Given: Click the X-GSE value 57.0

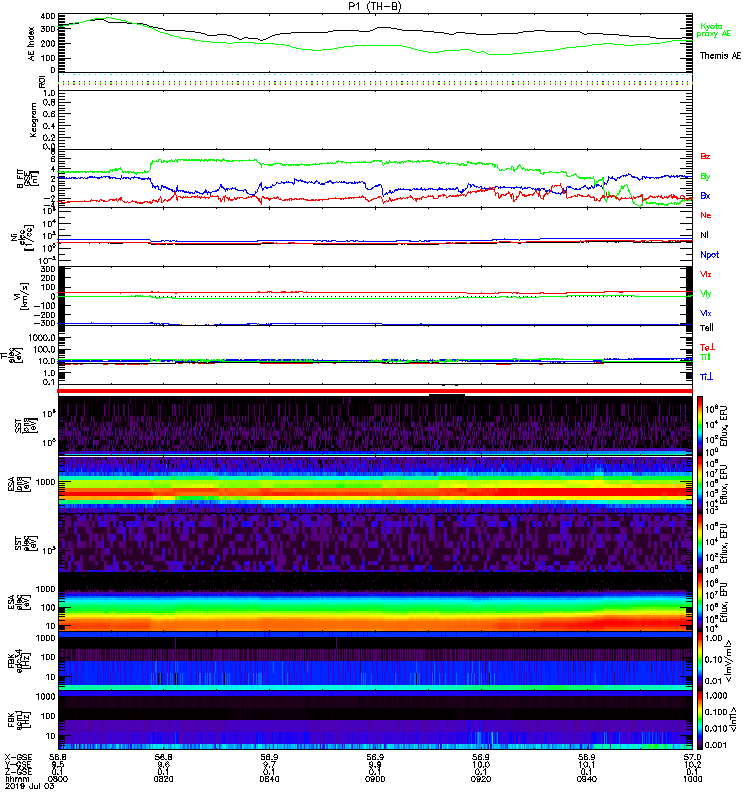Looking at the screenshot, I should [x=692, y=757].
